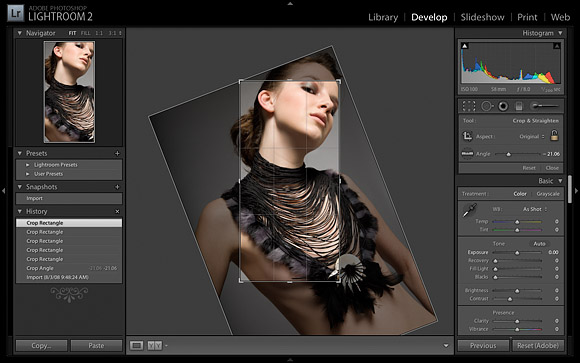Apply Auto tone adjustment
The width and height of the screenshot is (580, 363).
coord(539,244)
